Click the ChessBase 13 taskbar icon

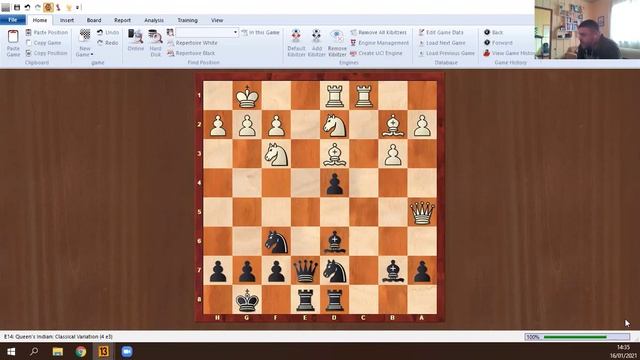click(x=104, y=351)
